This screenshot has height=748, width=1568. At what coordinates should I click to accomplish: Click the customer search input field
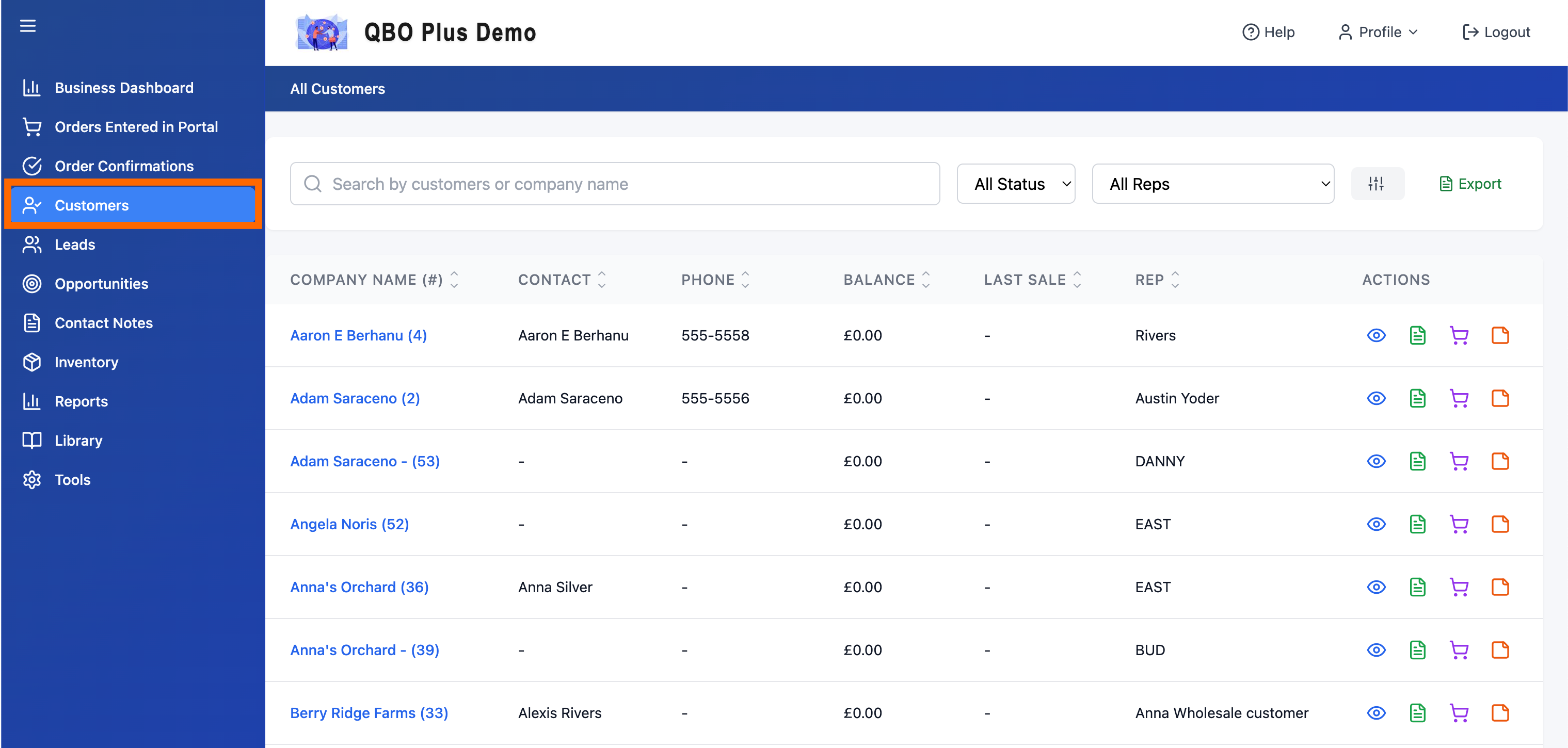pyautogui.click(x=615, y=184)
